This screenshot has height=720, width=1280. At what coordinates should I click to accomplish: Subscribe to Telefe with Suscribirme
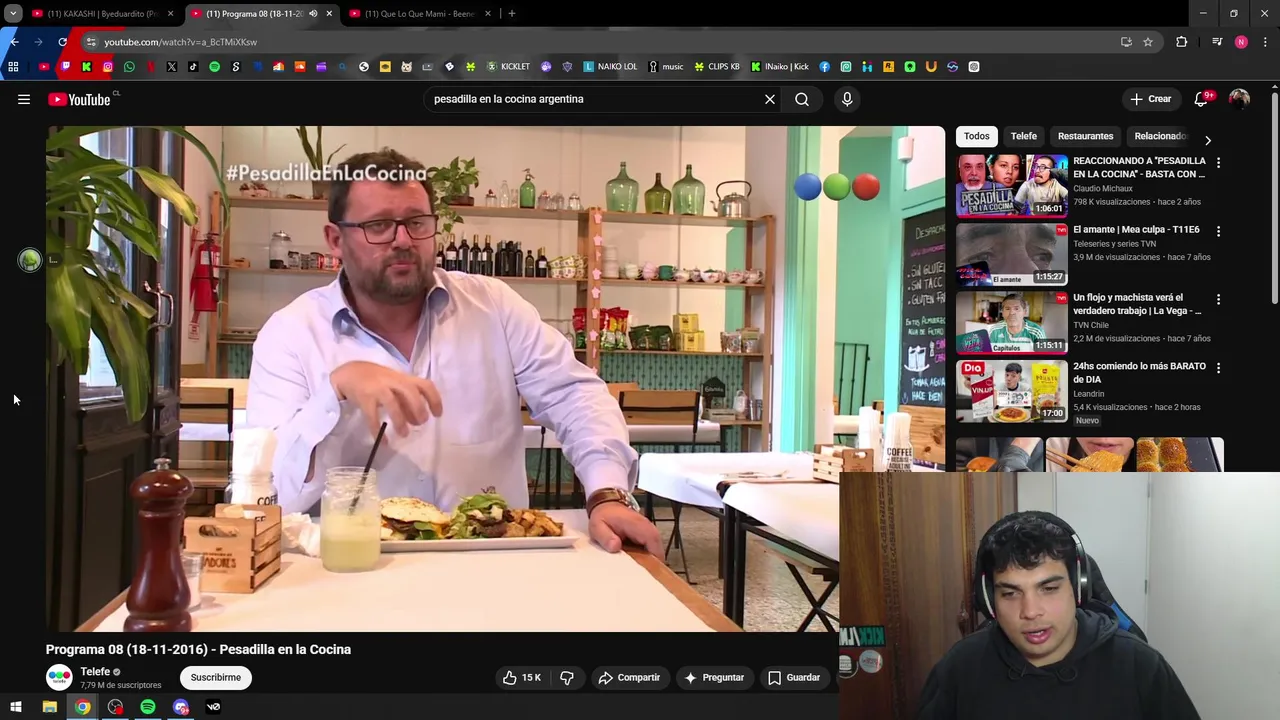(x=216, y=677)
